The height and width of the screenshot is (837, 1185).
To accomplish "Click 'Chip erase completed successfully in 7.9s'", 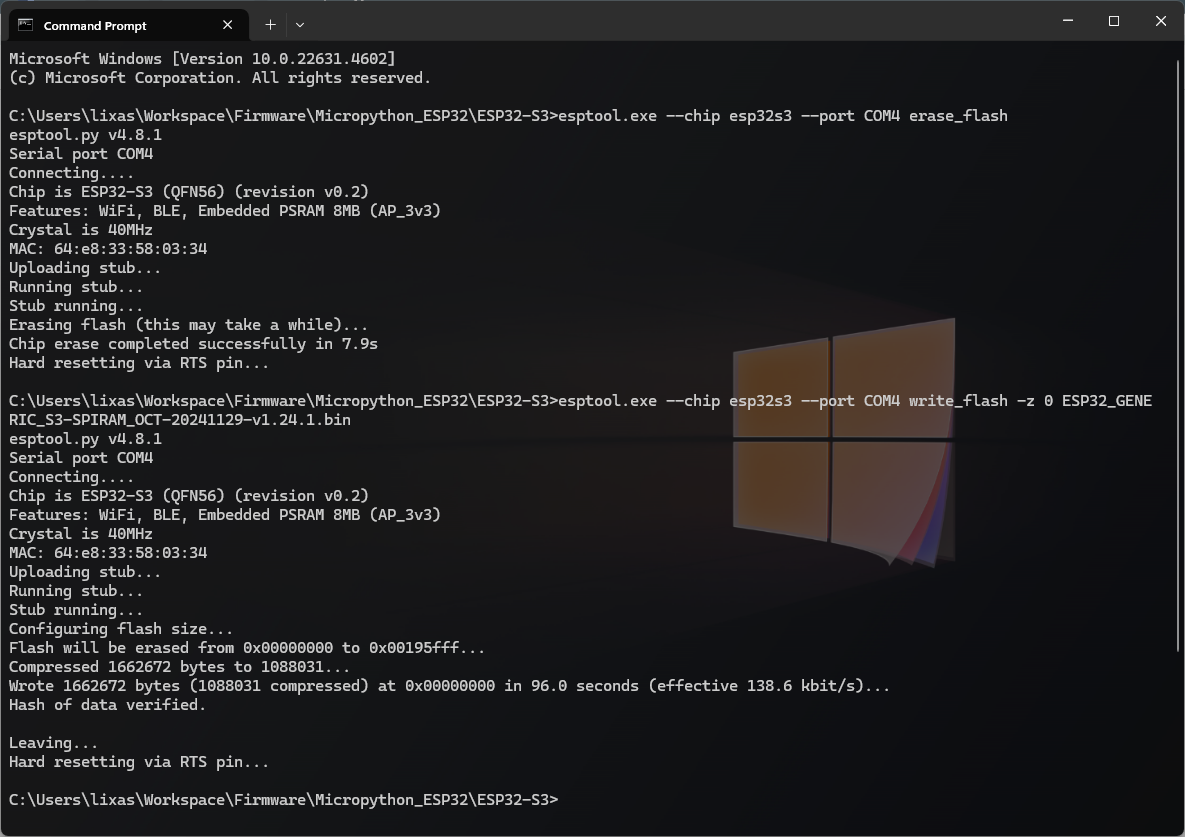I will point(193,344).
